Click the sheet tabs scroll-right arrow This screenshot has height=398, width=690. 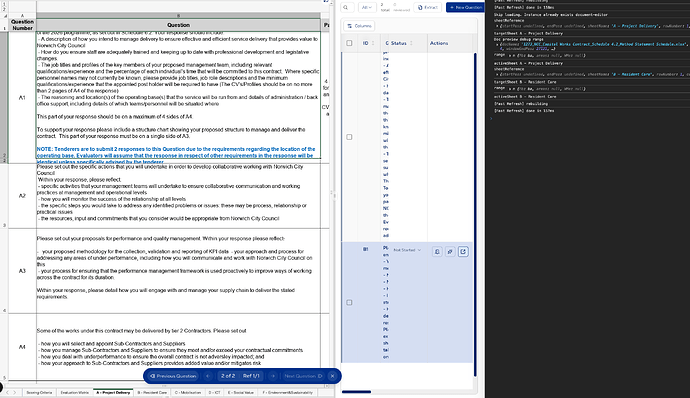(15, 392)
